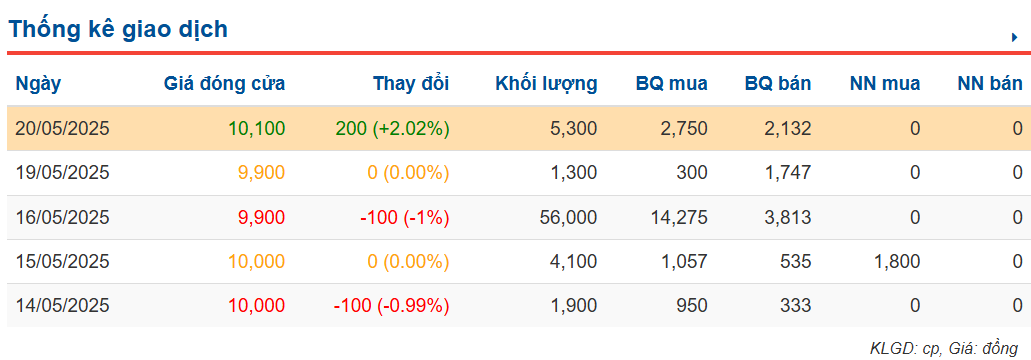The width and height of the screenshot is (1031, 360).
Task: Select the 16/05/2025 date cell
Action: pos(62,217)
